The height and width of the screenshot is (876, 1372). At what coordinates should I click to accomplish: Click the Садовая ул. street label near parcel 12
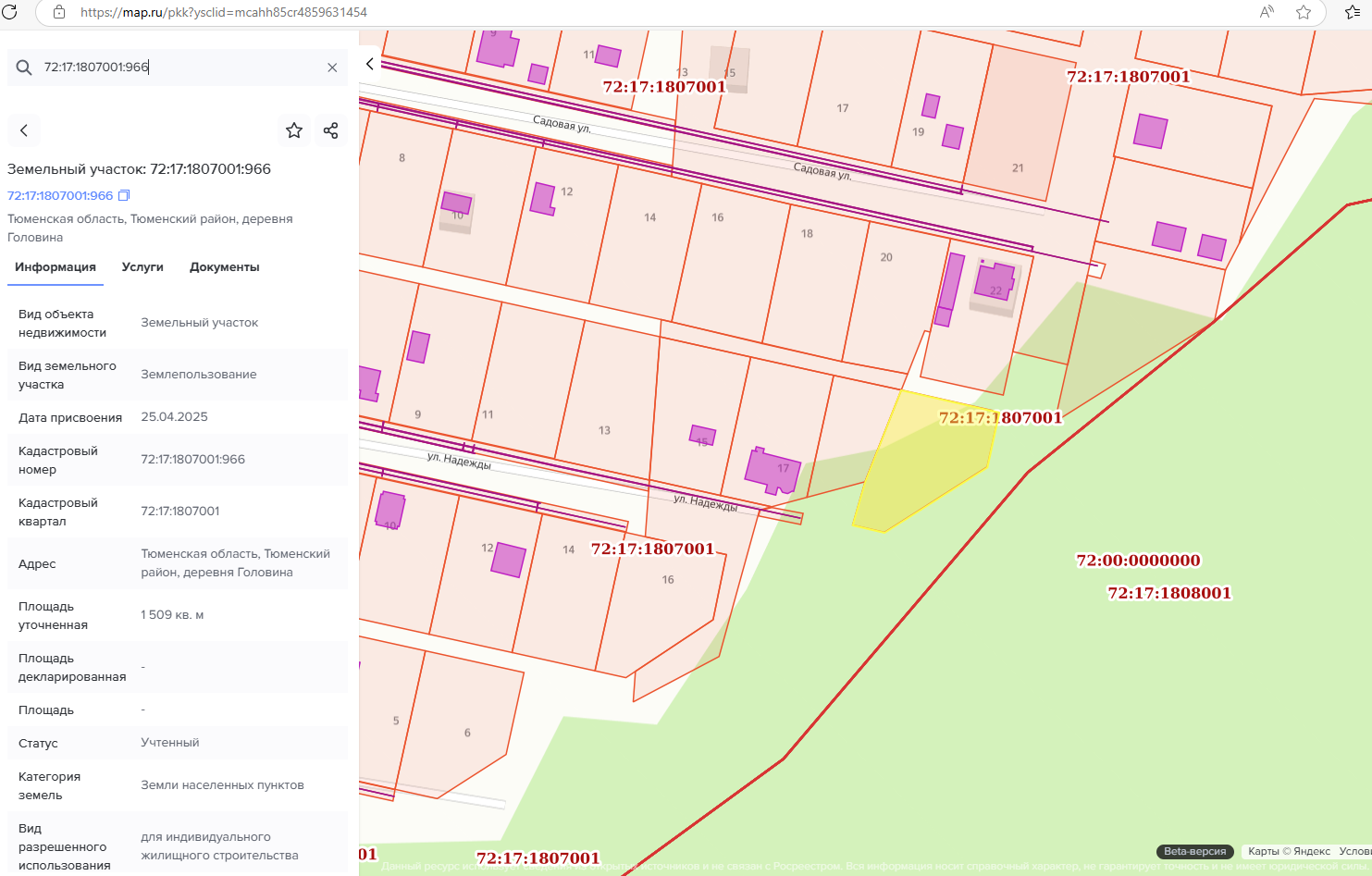(x=562, y=124)
